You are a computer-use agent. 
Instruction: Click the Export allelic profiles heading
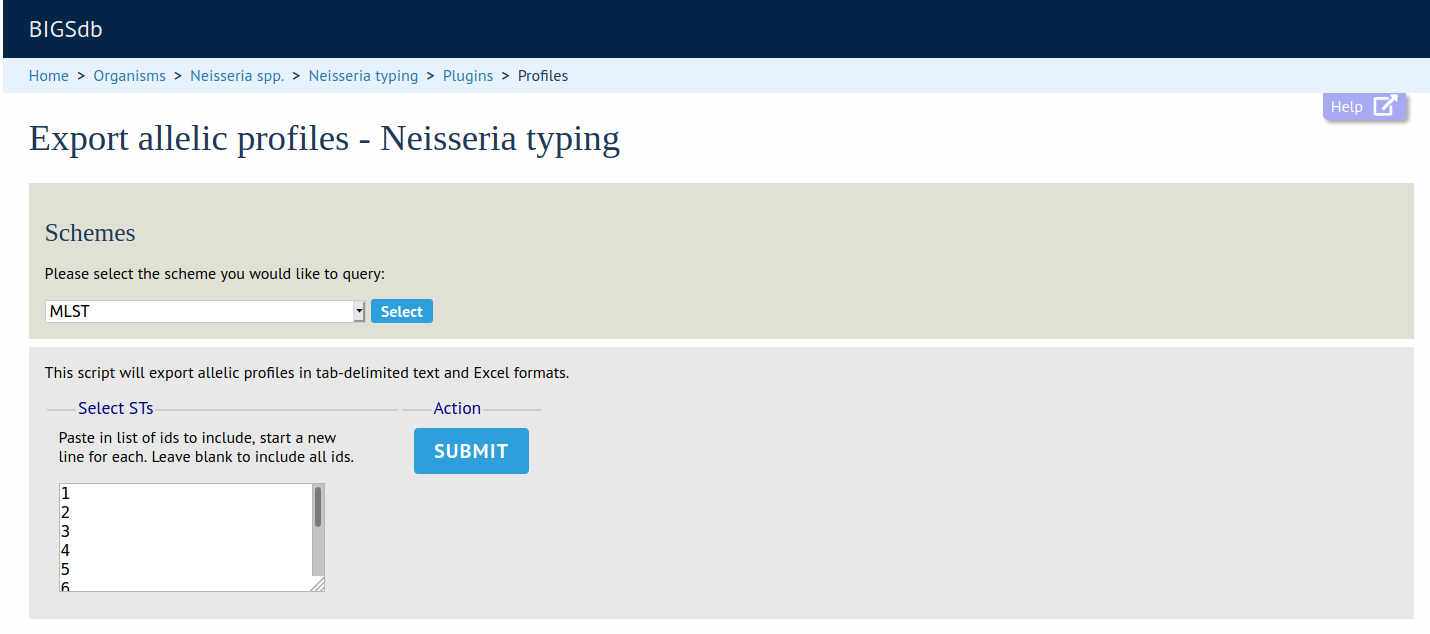324,138
